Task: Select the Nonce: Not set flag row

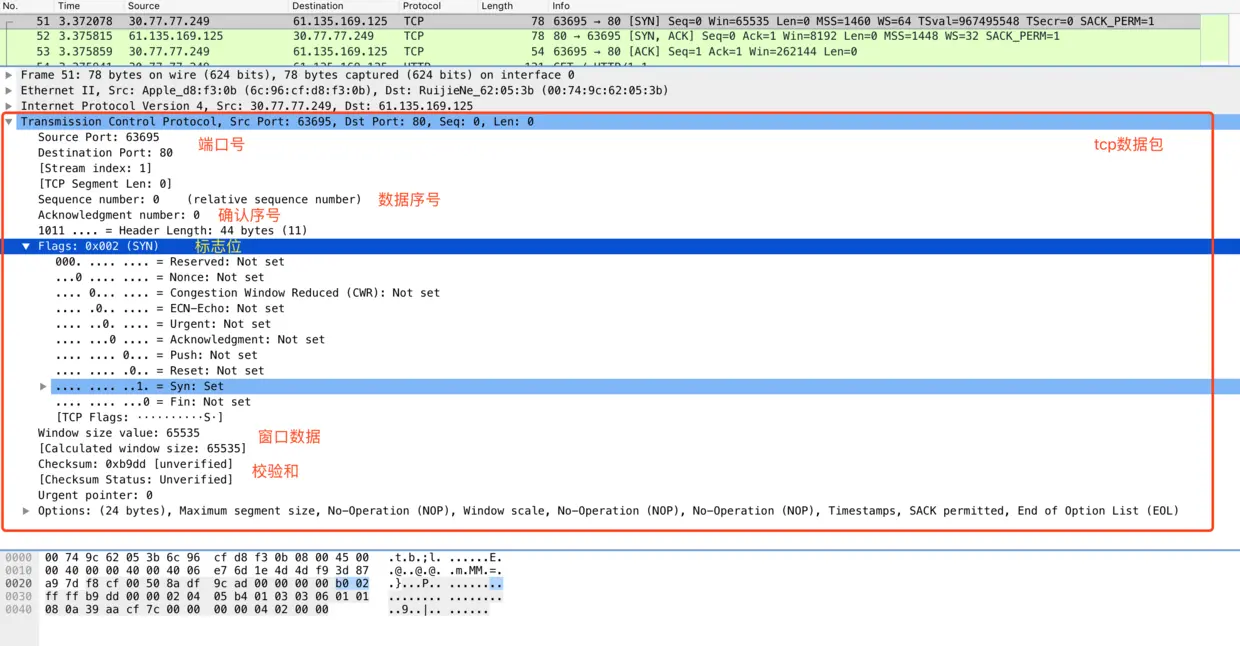Action: [160, 277]
